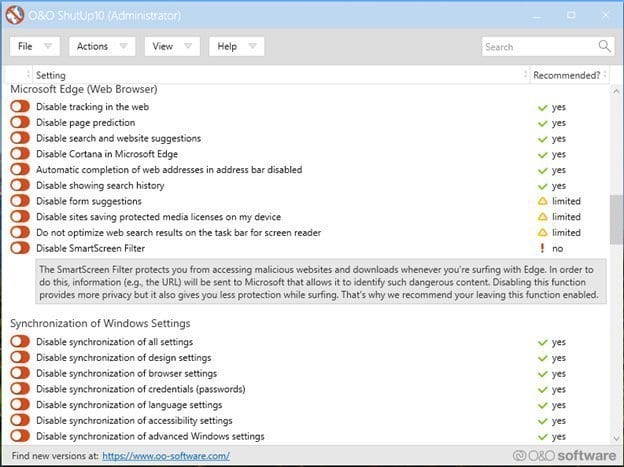624x467 pixels.
Task: Open the Actions menu
Action: [102, 46]
